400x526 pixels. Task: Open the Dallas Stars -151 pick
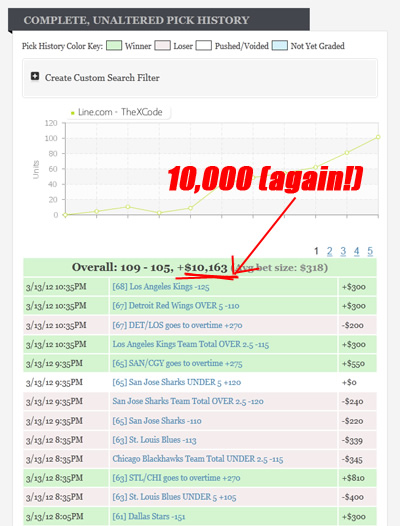tap(149, 516)
